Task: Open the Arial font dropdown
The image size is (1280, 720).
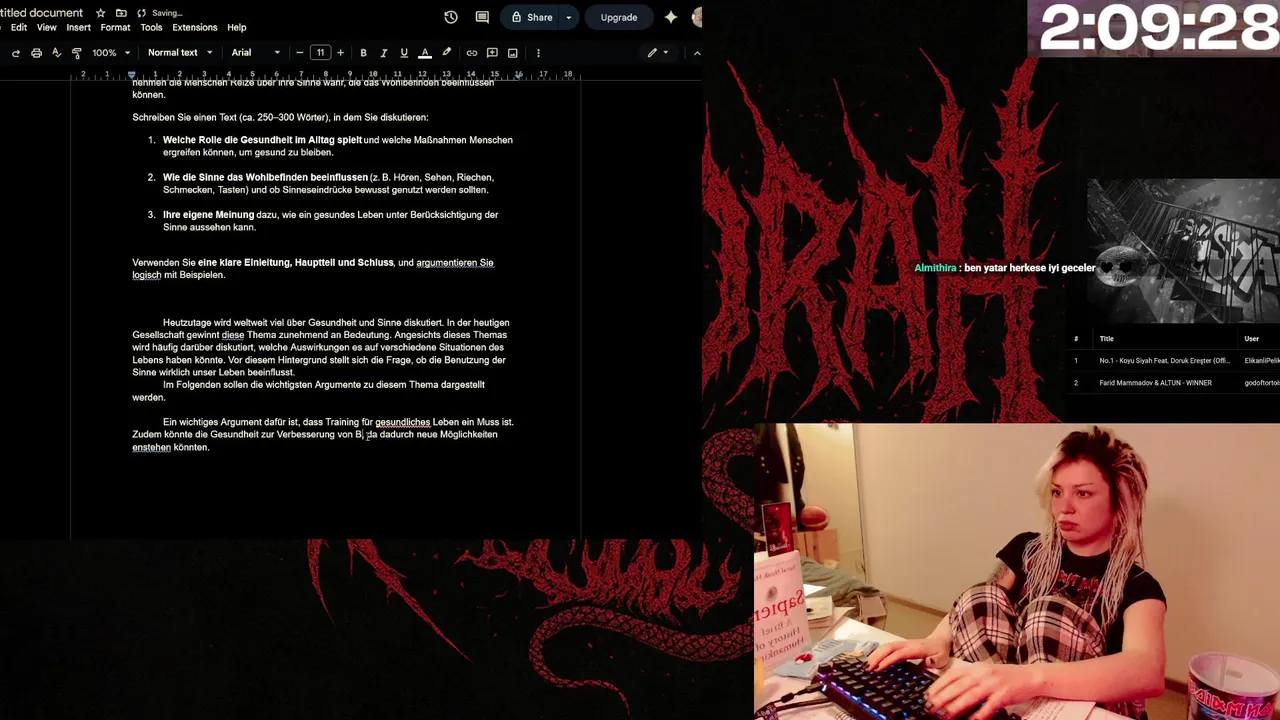Action: point(255,53)
